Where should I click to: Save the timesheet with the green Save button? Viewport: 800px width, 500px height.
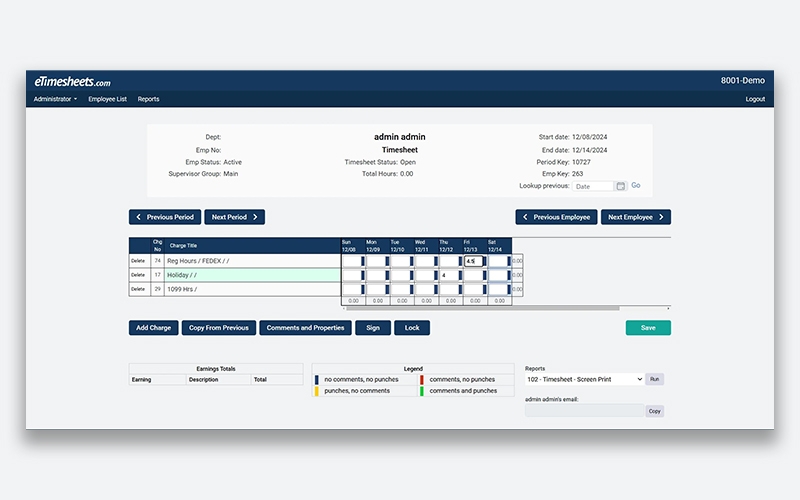click(x=648, y=328)
